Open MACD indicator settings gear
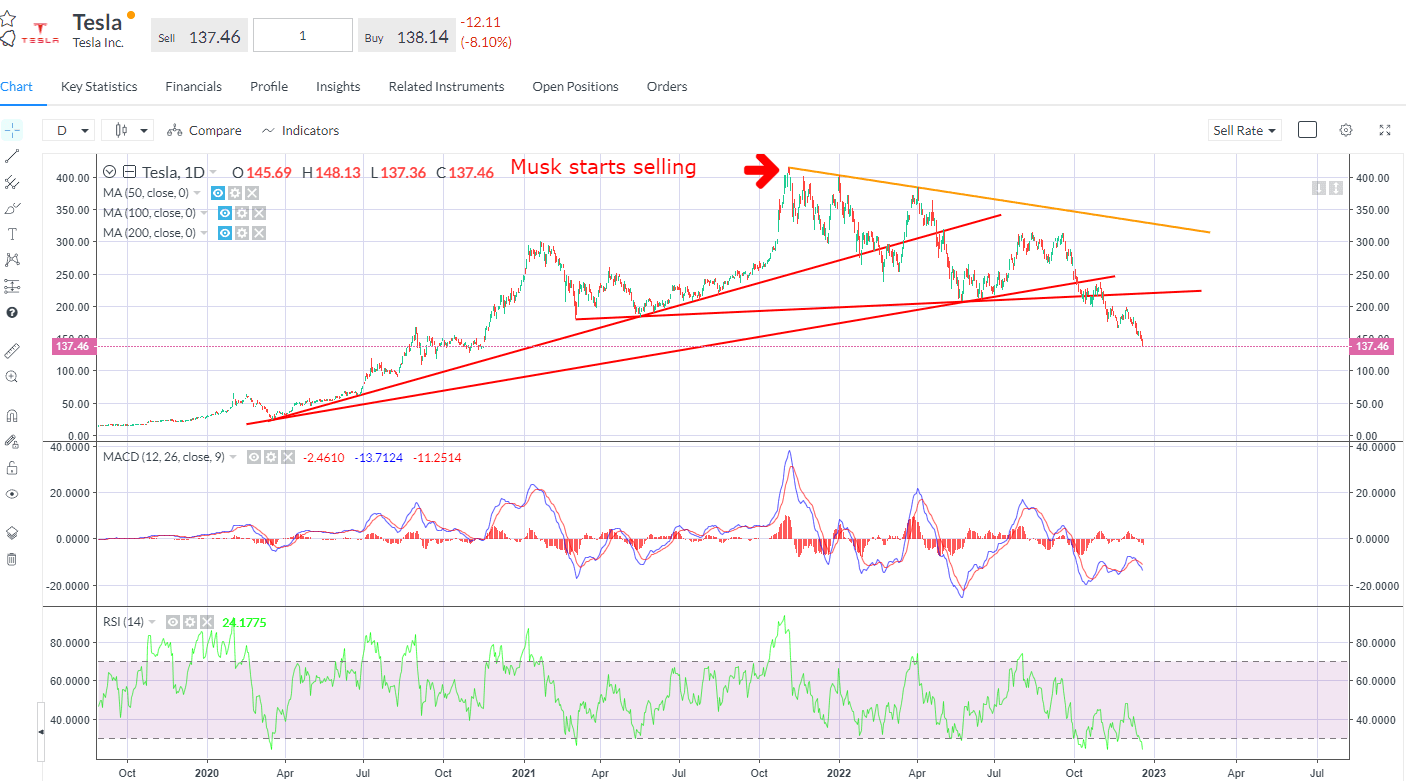This screenshot has height=781, width=1406. click(271, 457)
